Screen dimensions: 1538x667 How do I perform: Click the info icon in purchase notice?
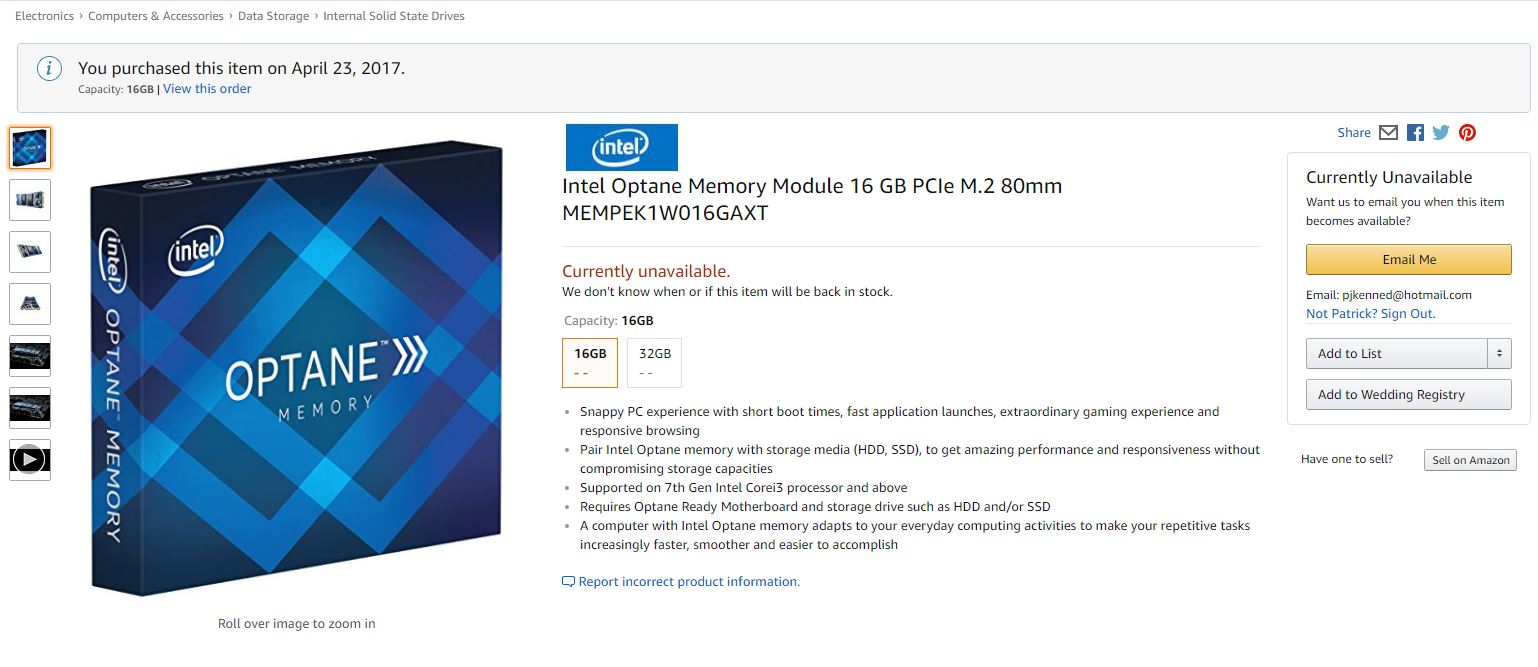(48, 69)
